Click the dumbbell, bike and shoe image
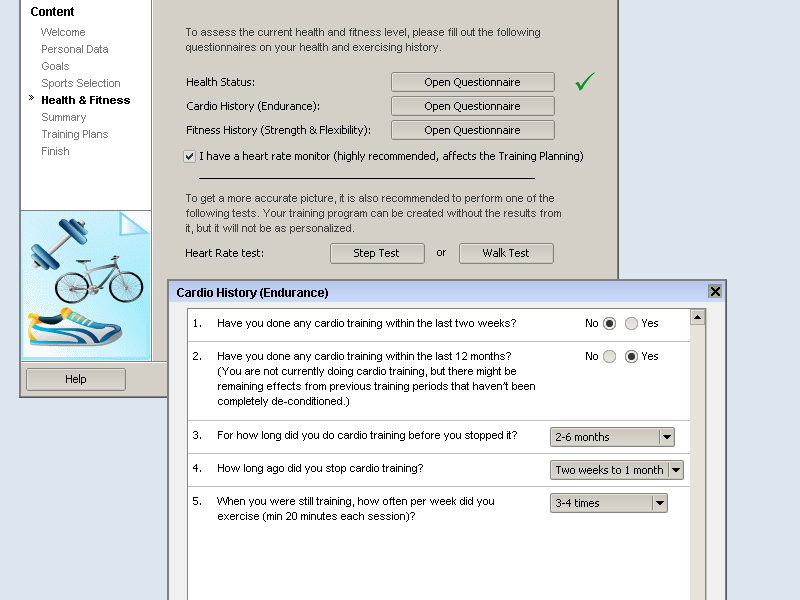 pyautogui.click(x=86, y=285)
